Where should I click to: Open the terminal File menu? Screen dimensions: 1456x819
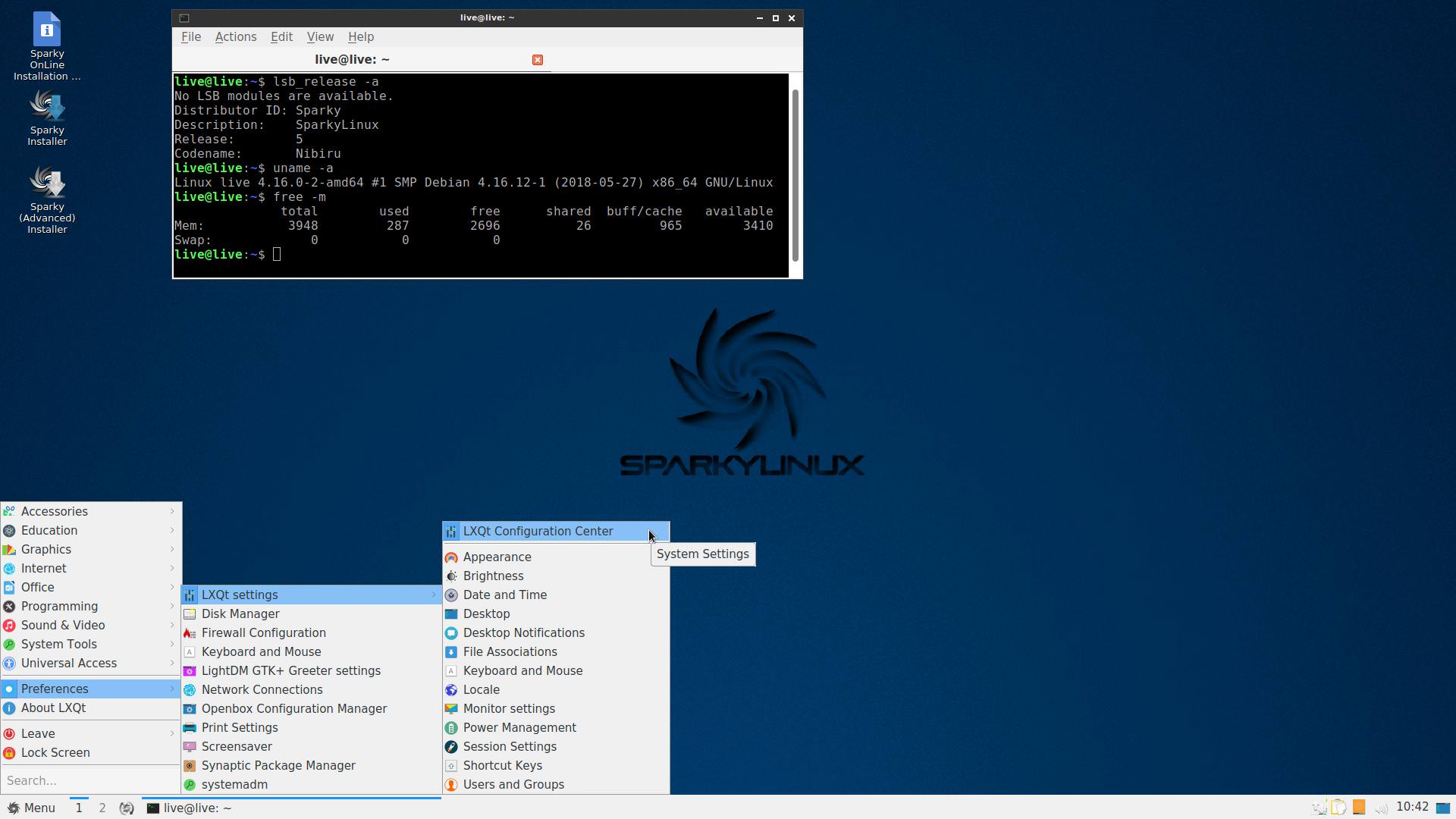(191, 37)
